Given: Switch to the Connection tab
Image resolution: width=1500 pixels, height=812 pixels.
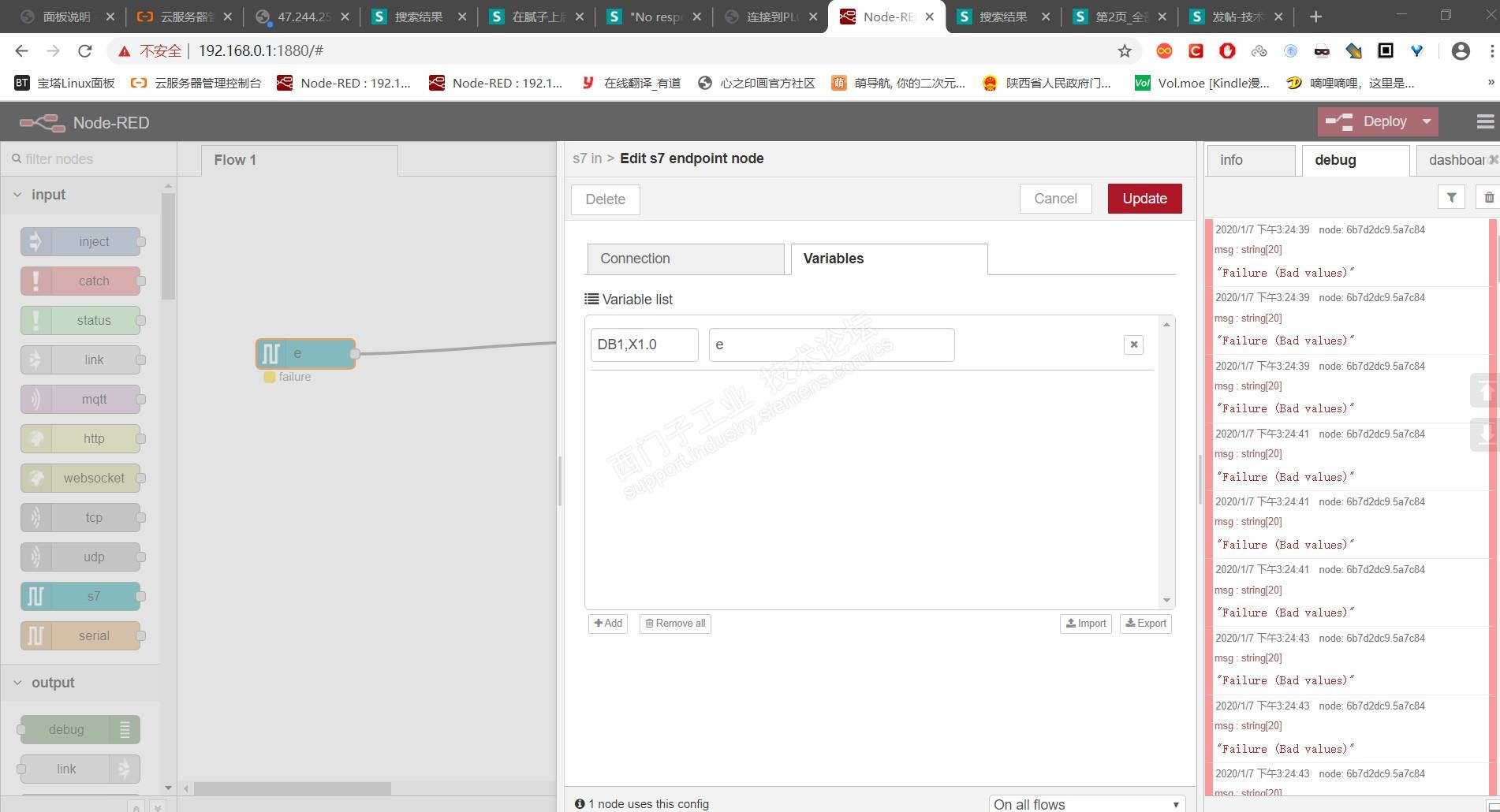Looking at the screenshot, I should coord(685,259).
